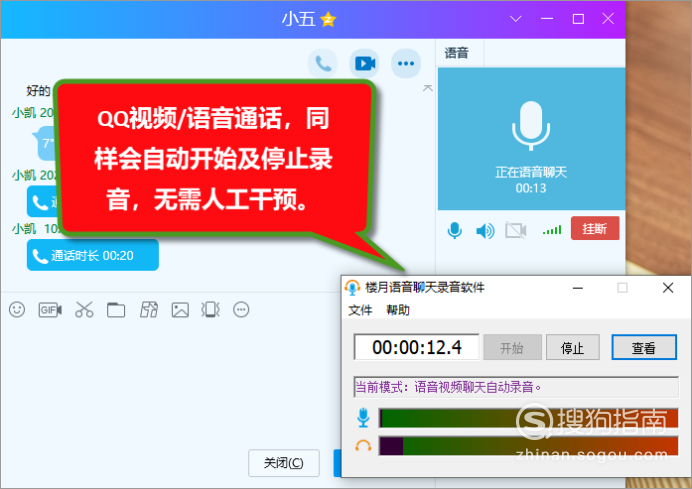Open the emoji picker
Screen dimensions: 692x489
point(17,310)
